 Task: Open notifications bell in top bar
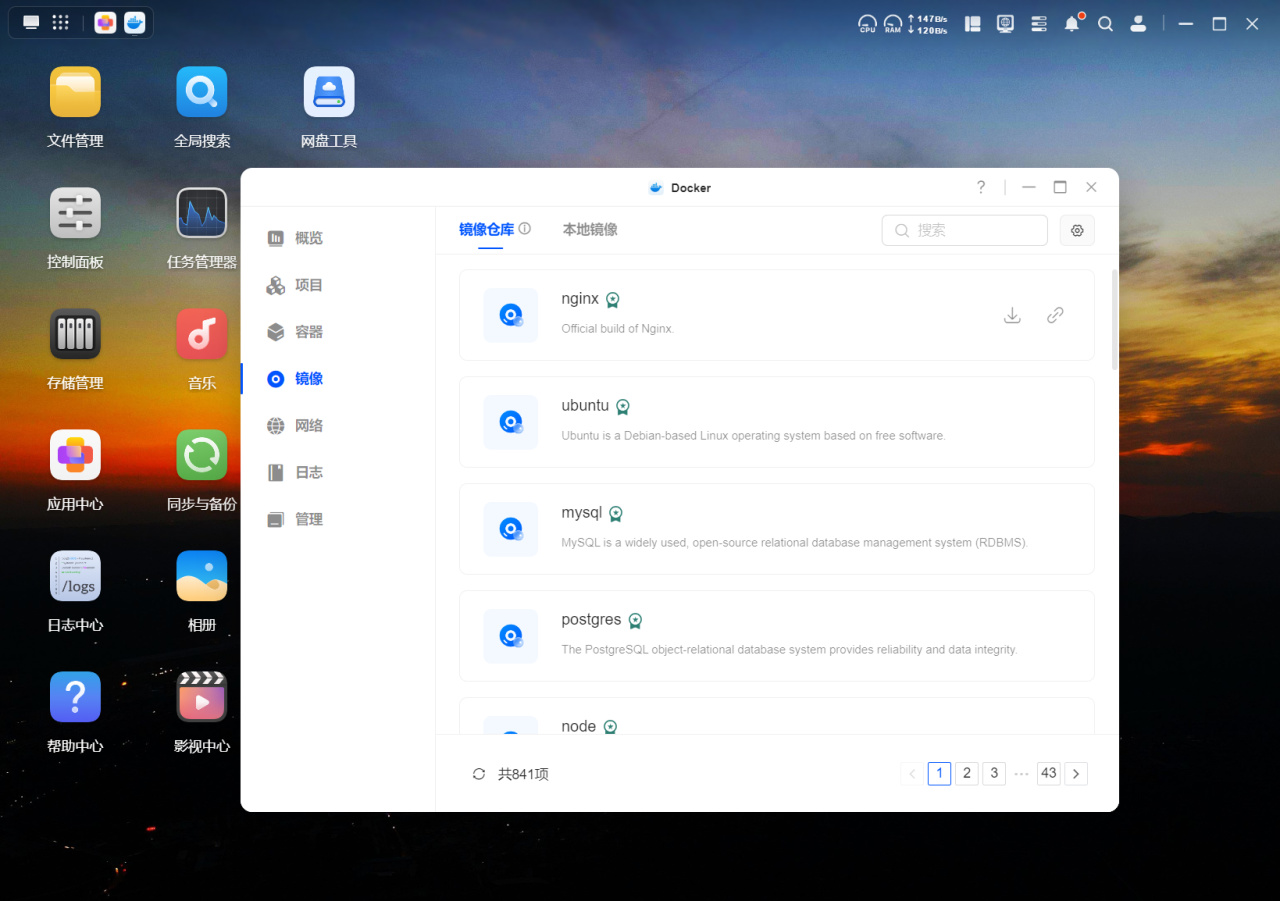tap(1072, 23)
